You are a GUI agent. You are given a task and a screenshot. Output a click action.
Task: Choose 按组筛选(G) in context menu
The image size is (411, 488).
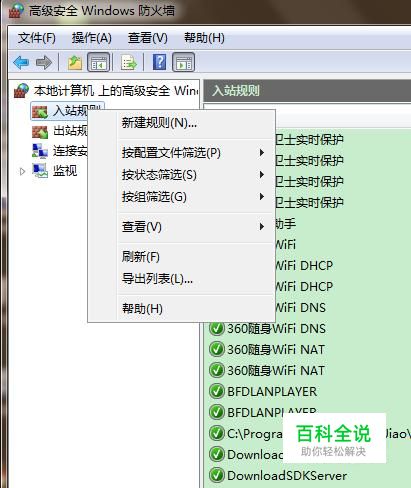coord(181,197)
